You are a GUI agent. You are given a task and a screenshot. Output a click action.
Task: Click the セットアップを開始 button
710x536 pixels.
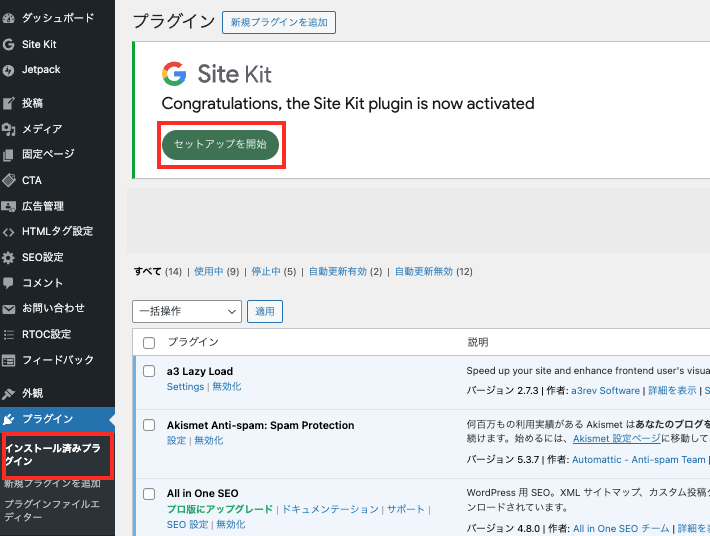(x=221, y=145)
